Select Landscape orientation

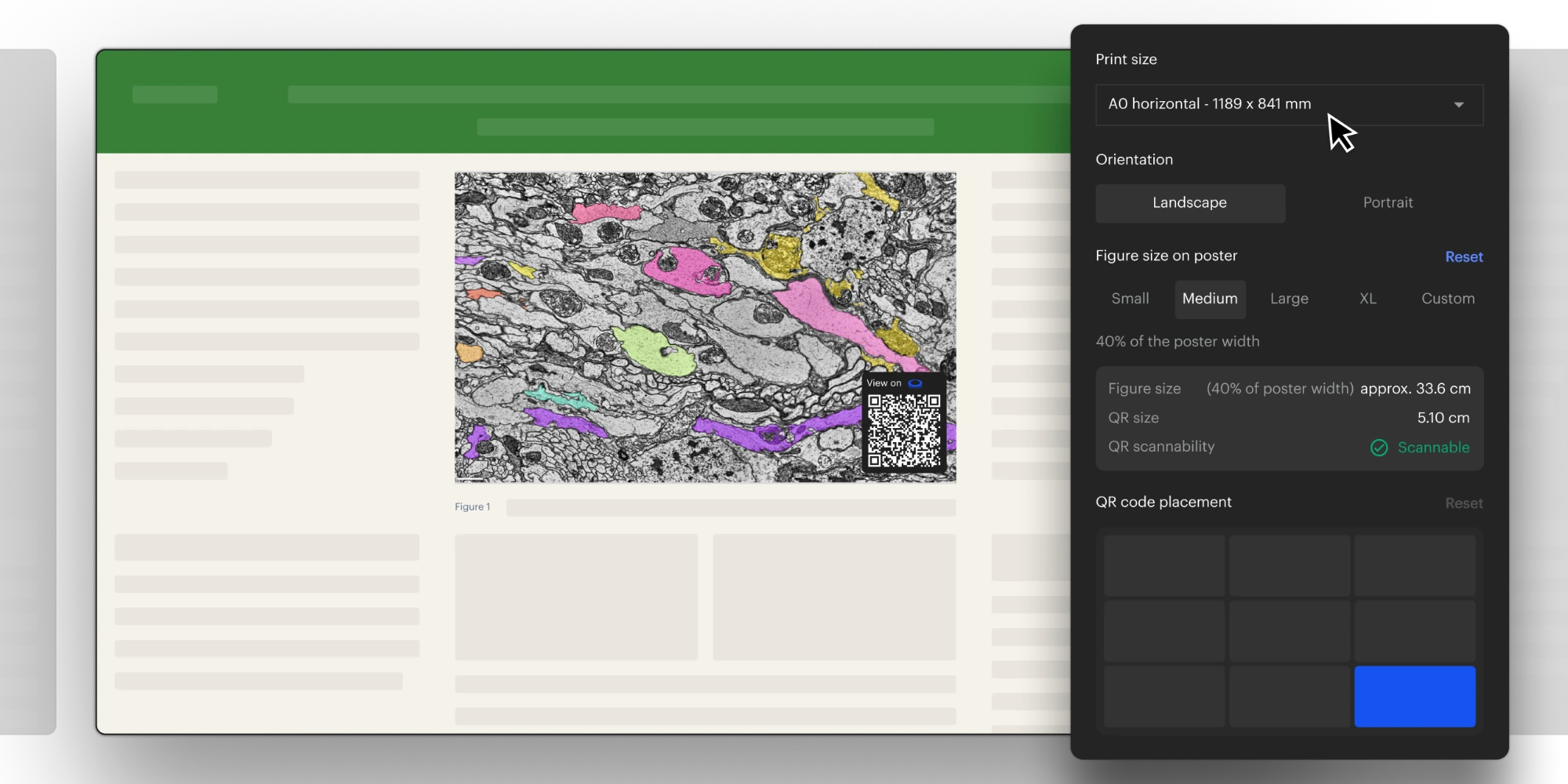[x=1190, y=203]
